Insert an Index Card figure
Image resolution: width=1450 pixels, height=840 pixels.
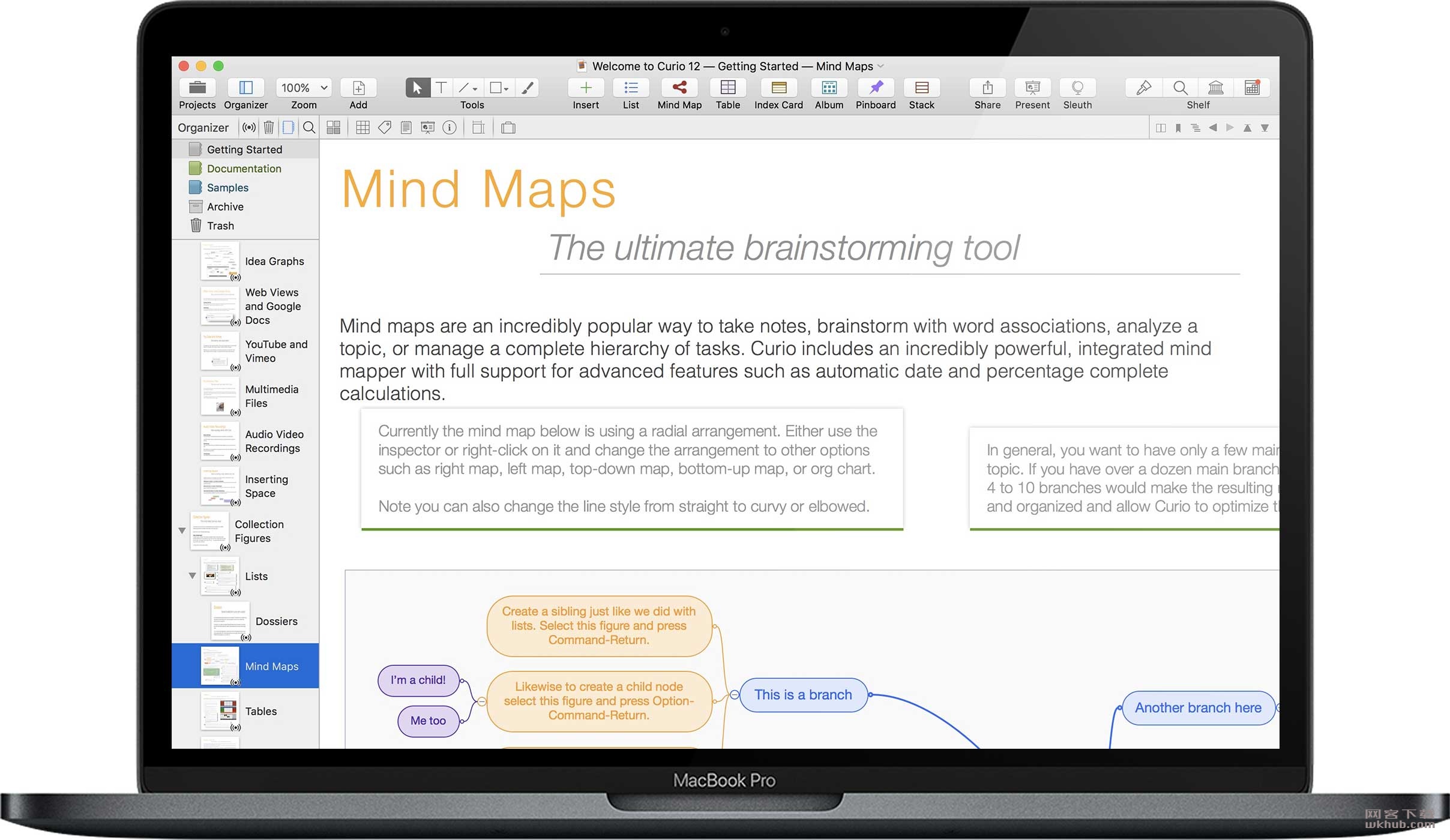(778, 88)
